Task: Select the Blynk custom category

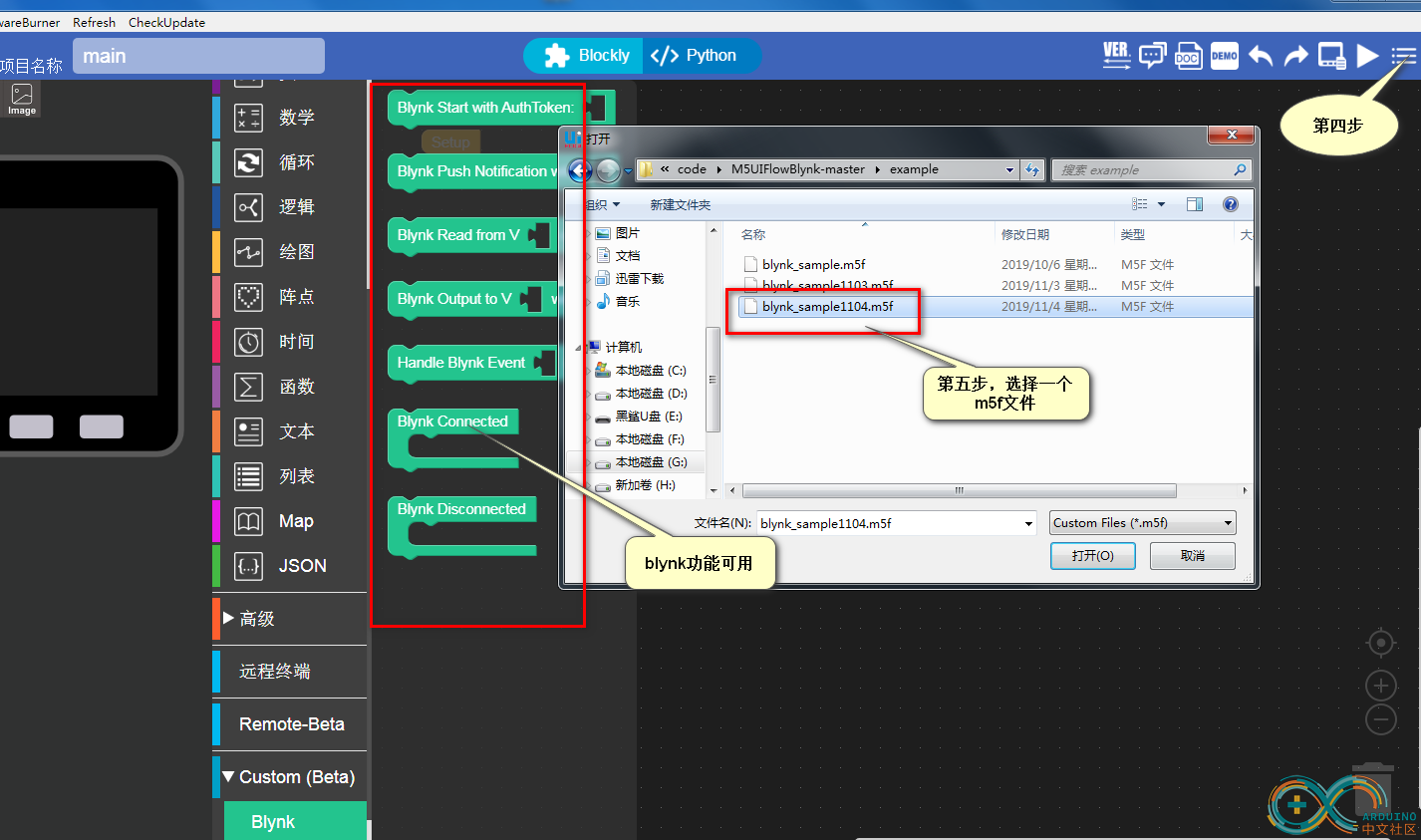Action: (295, 822)
